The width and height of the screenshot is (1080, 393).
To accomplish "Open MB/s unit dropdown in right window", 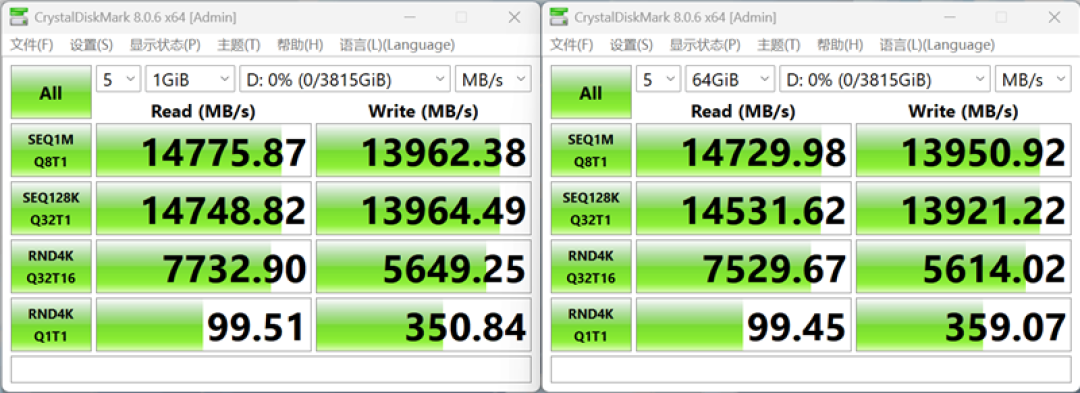I will click(x=1033, y=79).
